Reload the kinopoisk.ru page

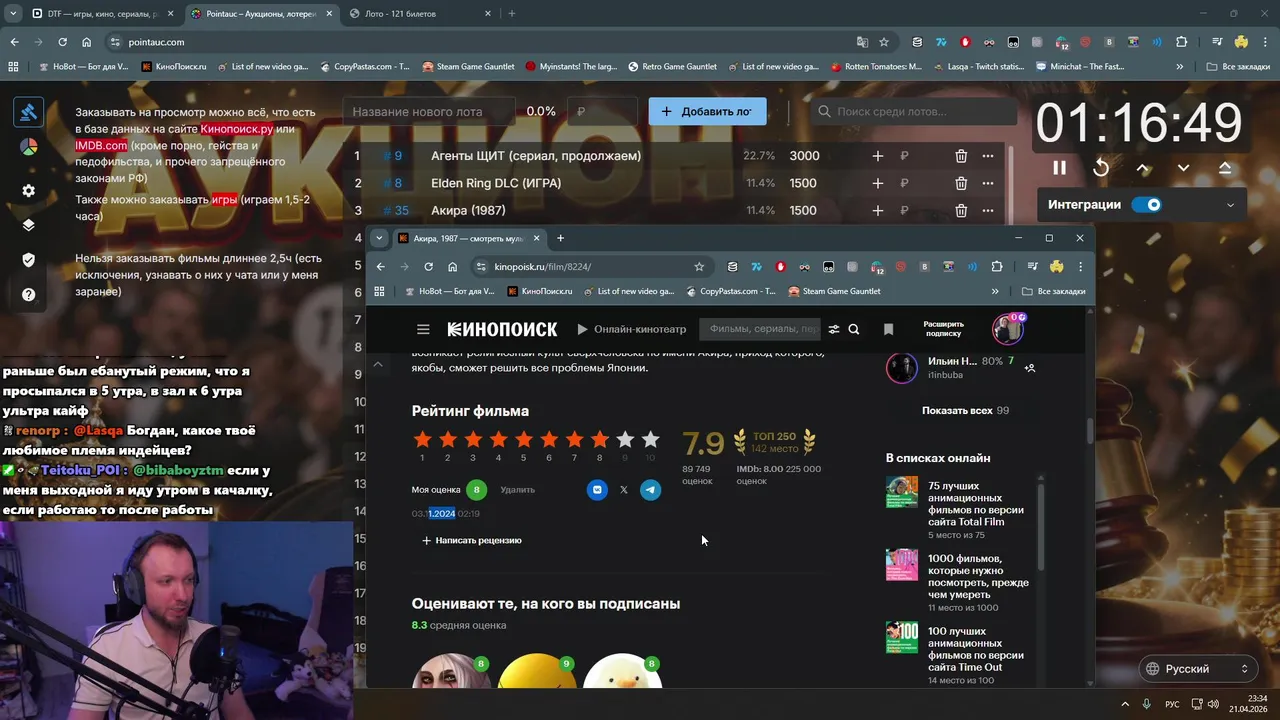[428, 267]
